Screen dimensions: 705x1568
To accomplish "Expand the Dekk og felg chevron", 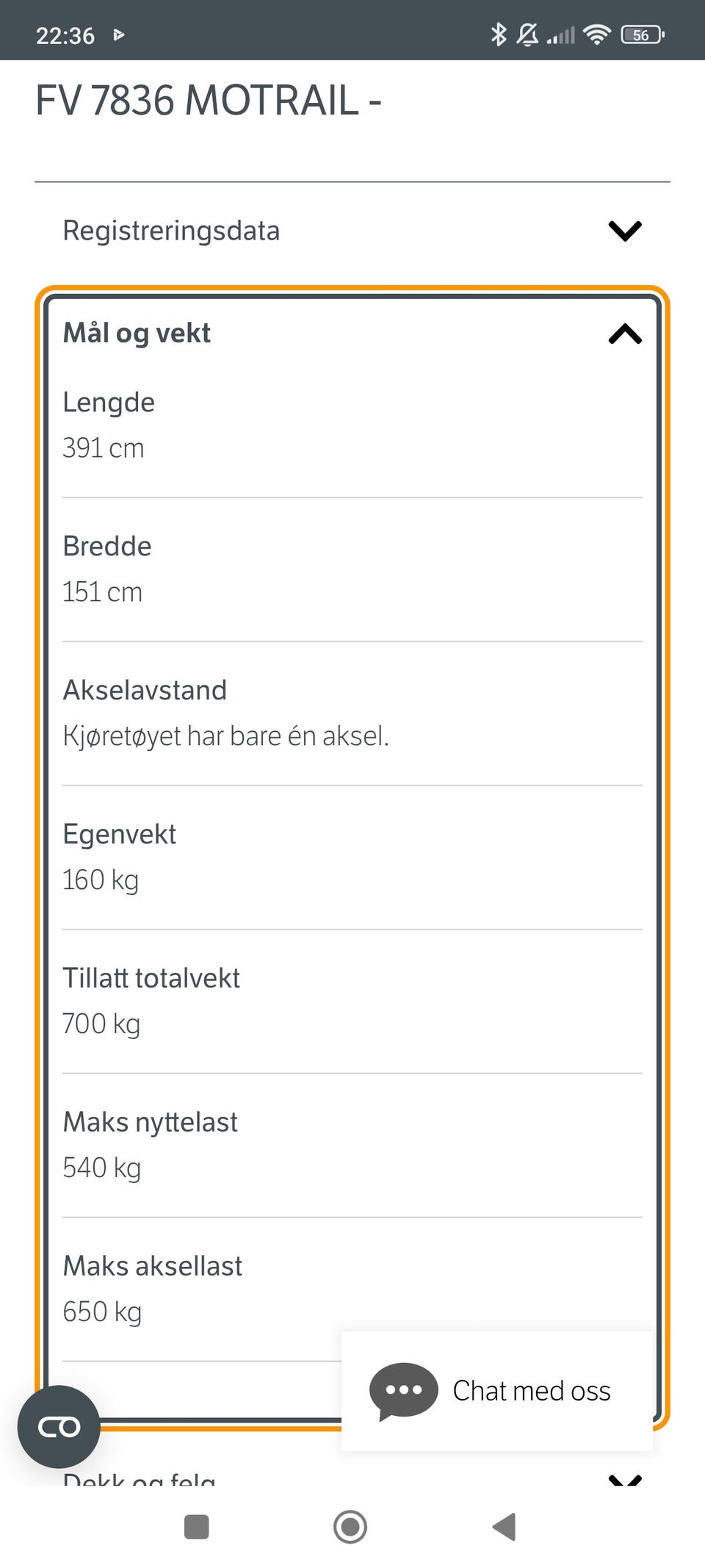I will [625, 1479].
